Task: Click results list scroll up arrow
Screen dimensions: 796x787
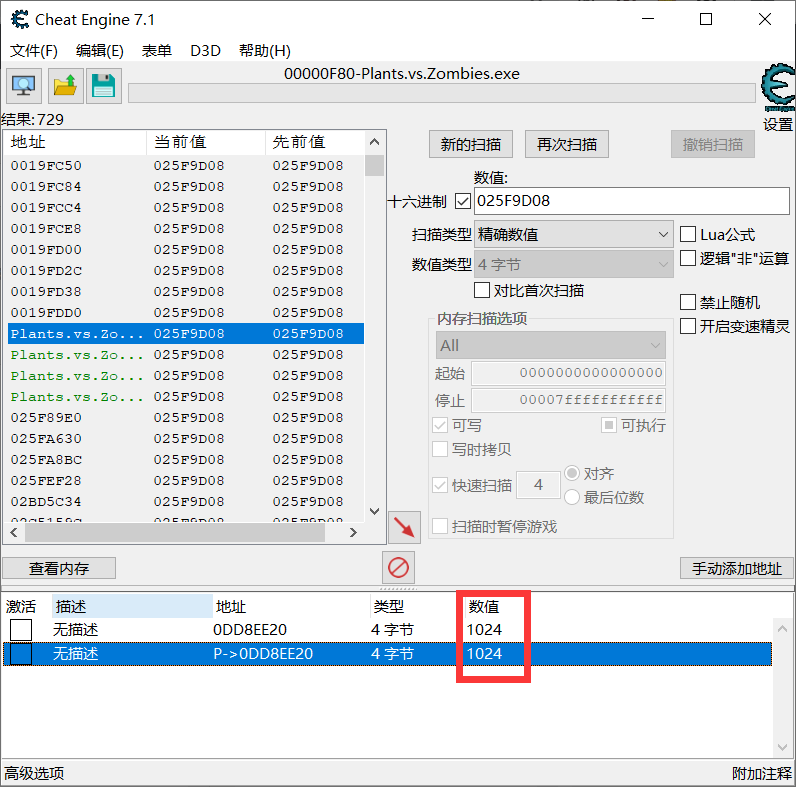Action: click(x=375, y=142)
